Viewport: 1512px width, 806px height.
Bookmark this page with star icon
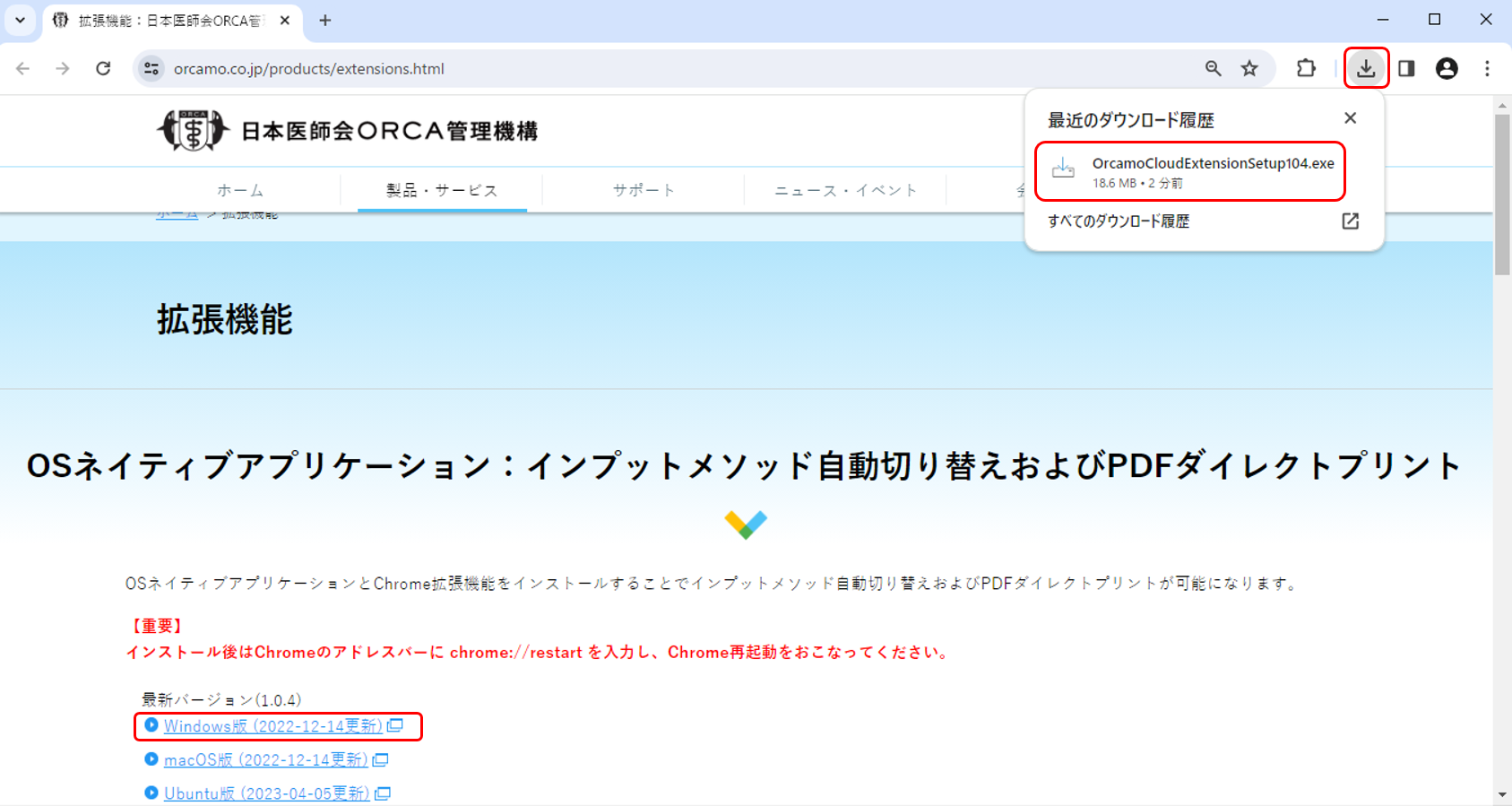(1249, 68)
